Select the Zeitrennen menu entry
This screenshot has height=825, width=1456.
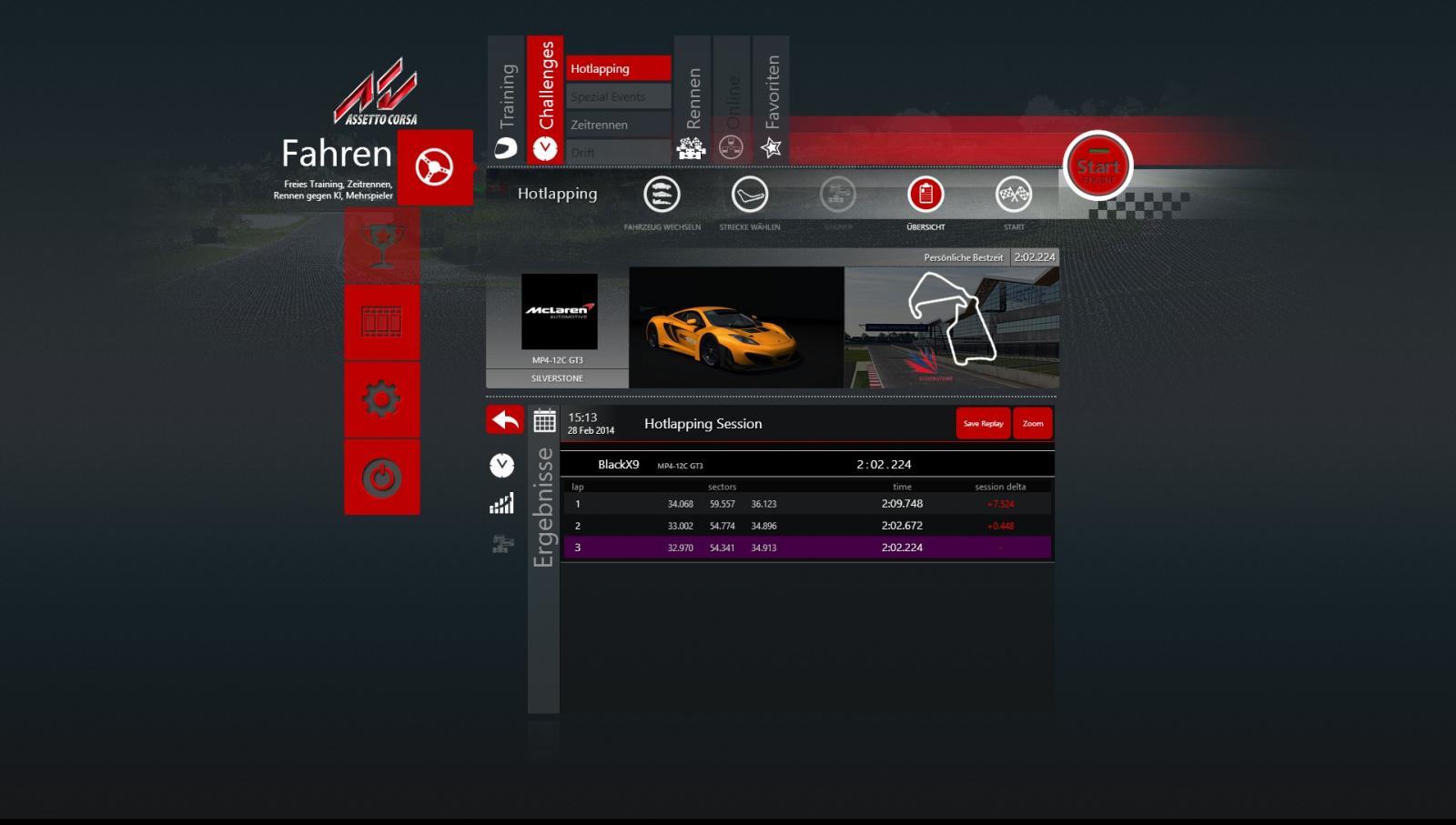[x=619, y=125]
